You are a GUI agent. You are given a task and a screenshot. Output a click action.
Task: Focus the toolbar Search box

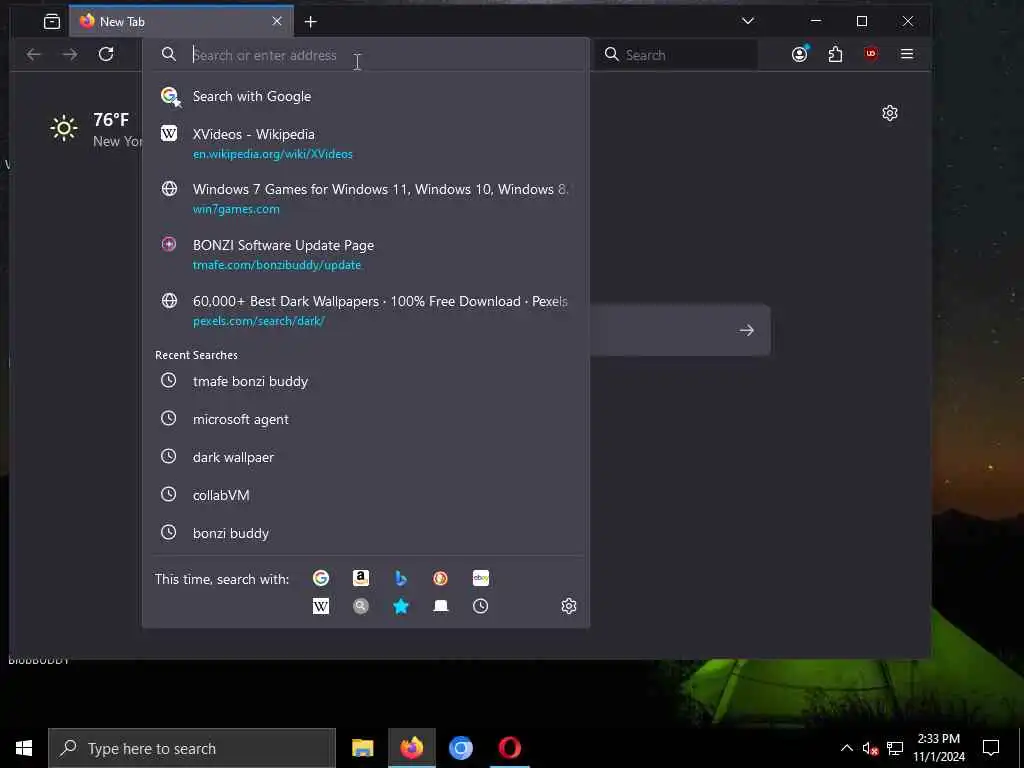677,55
